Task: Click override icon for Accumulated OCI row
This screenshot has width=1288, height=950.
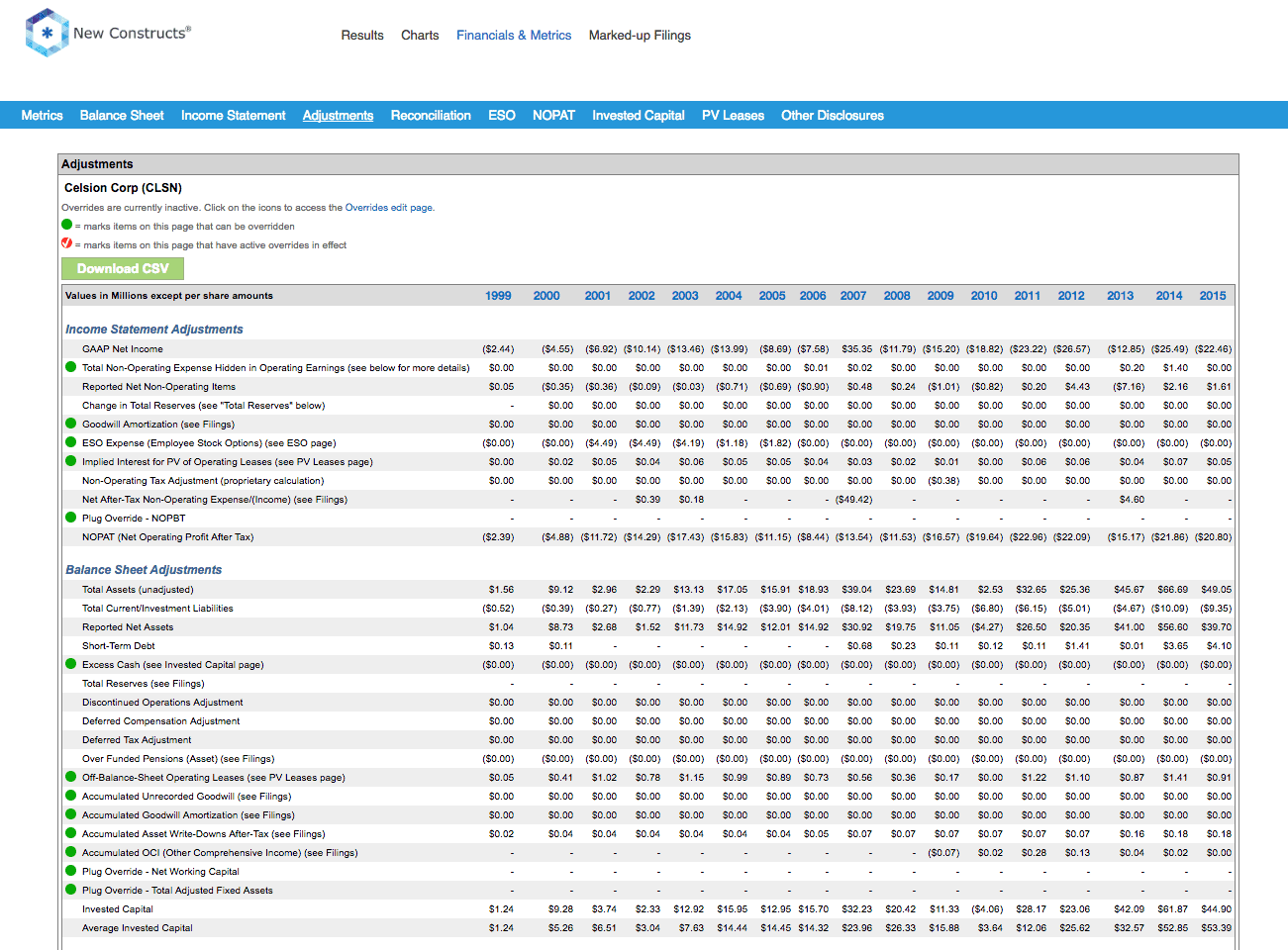Action: (x=70, y=852)
